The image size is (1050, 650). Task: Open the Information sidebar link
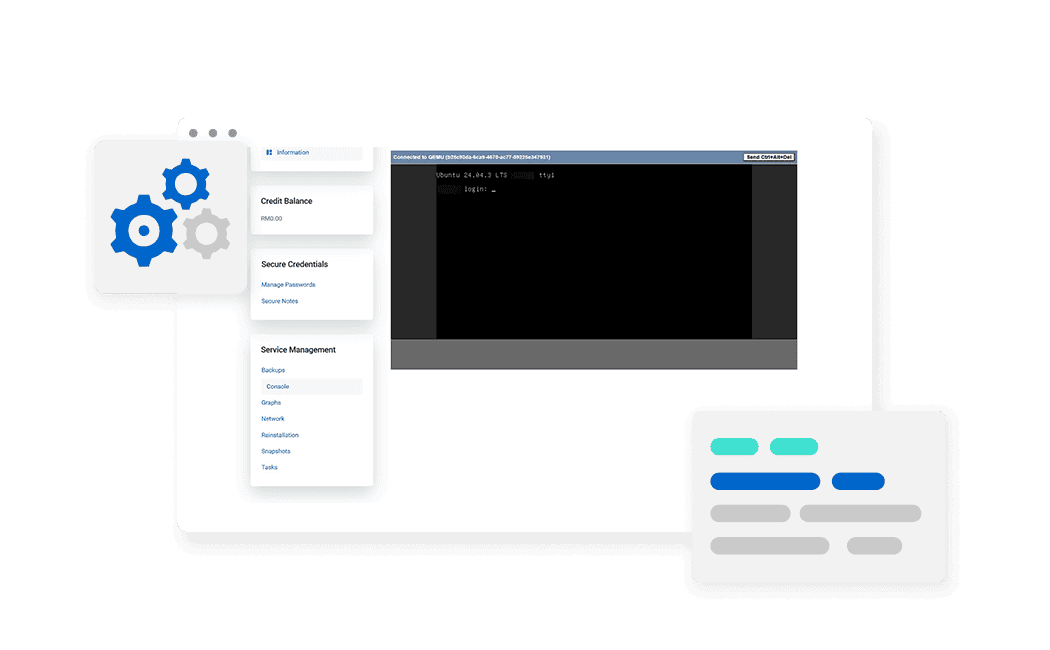coord(293,153)
